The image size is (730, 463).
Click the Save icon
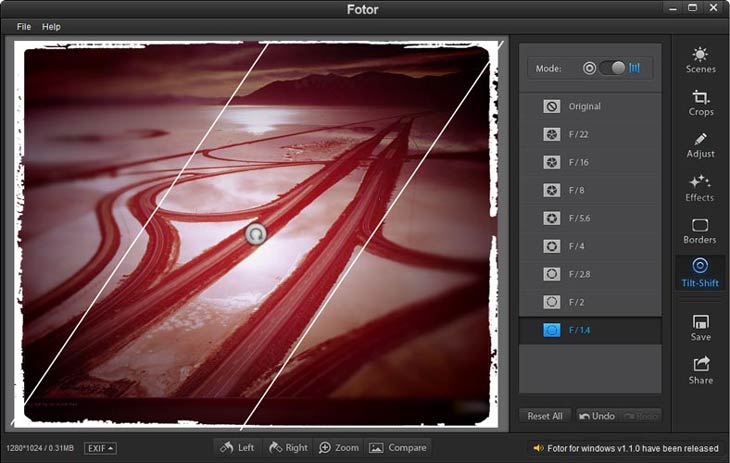700,328
